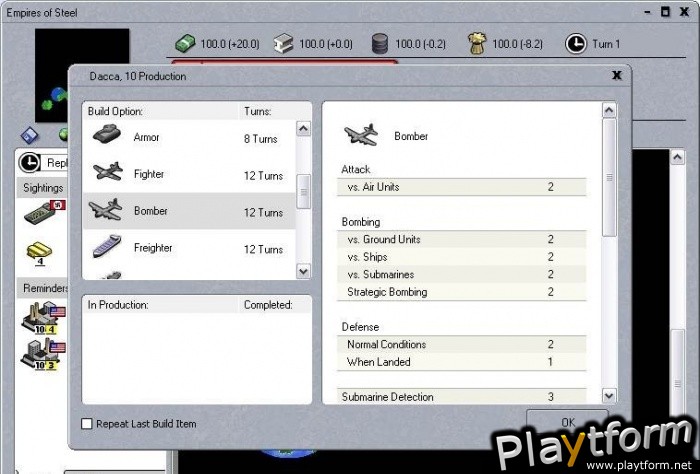
Task: Select the Freighter '12 Turns' value
Action: (x=263, y=249)
